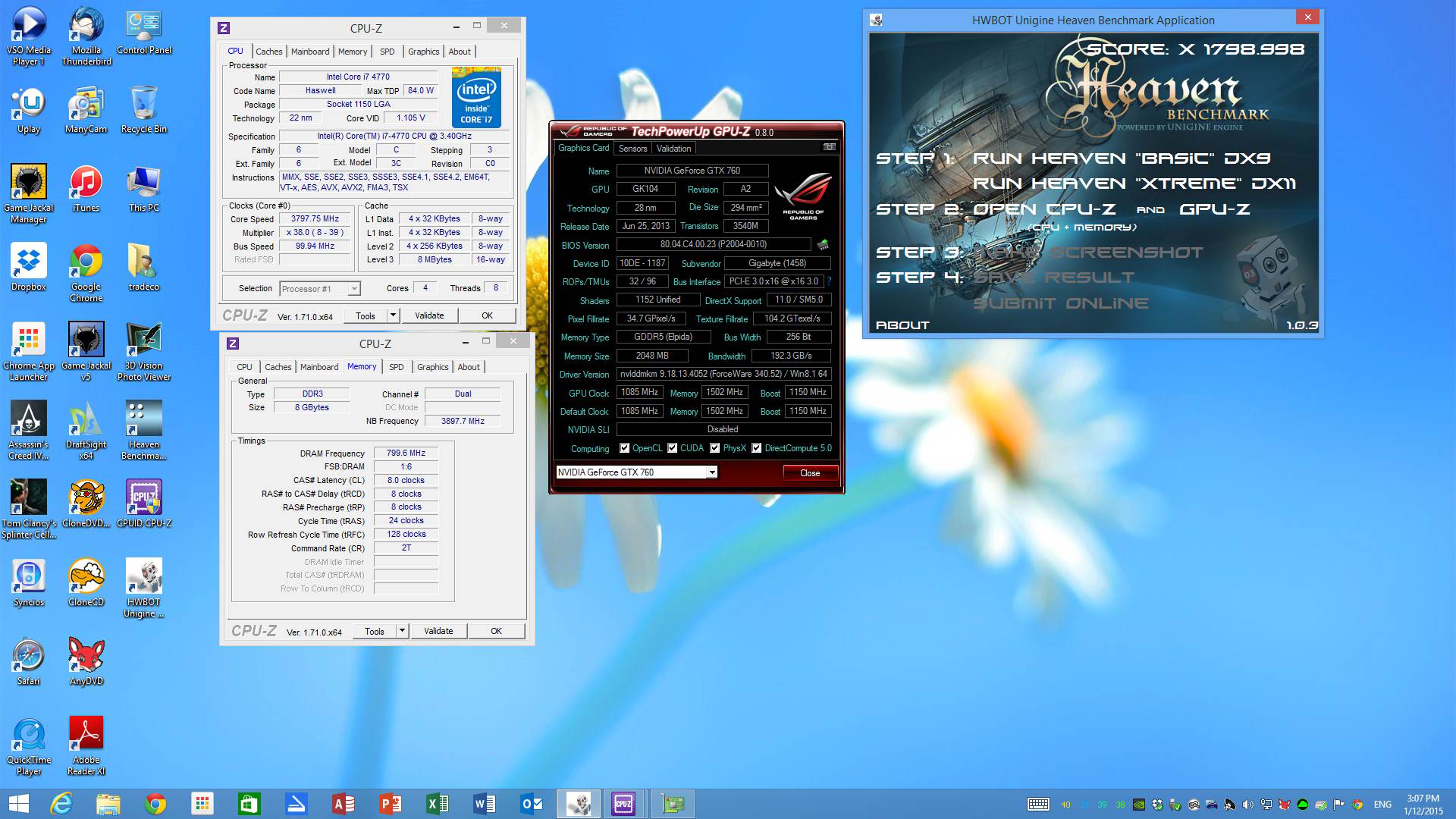The image size is (1456, 819).
Task: Open Tools dropdown arrow in top CPU-Z
Action: click(393, 315)
